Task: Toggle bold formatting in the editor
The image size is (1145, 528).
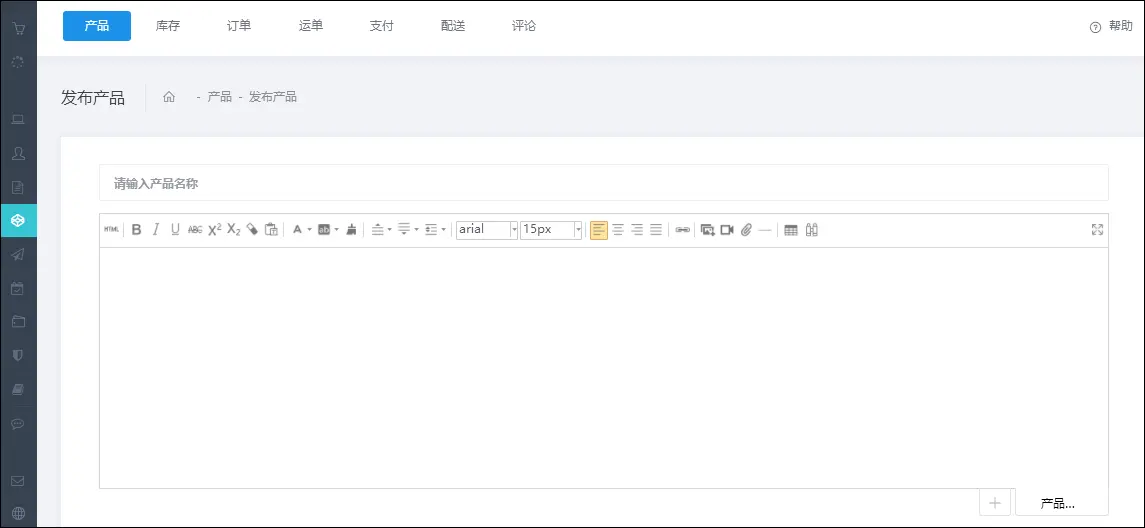Action: pyautogui.click(x=137, y=230)
